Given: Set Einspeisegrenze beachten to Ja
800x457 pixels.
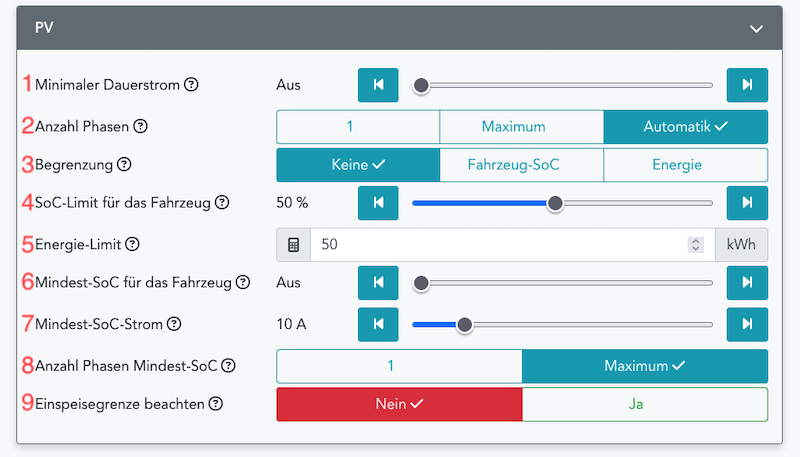Looking at the screenshot, I should pyautogui.click(x=644, y=404).
